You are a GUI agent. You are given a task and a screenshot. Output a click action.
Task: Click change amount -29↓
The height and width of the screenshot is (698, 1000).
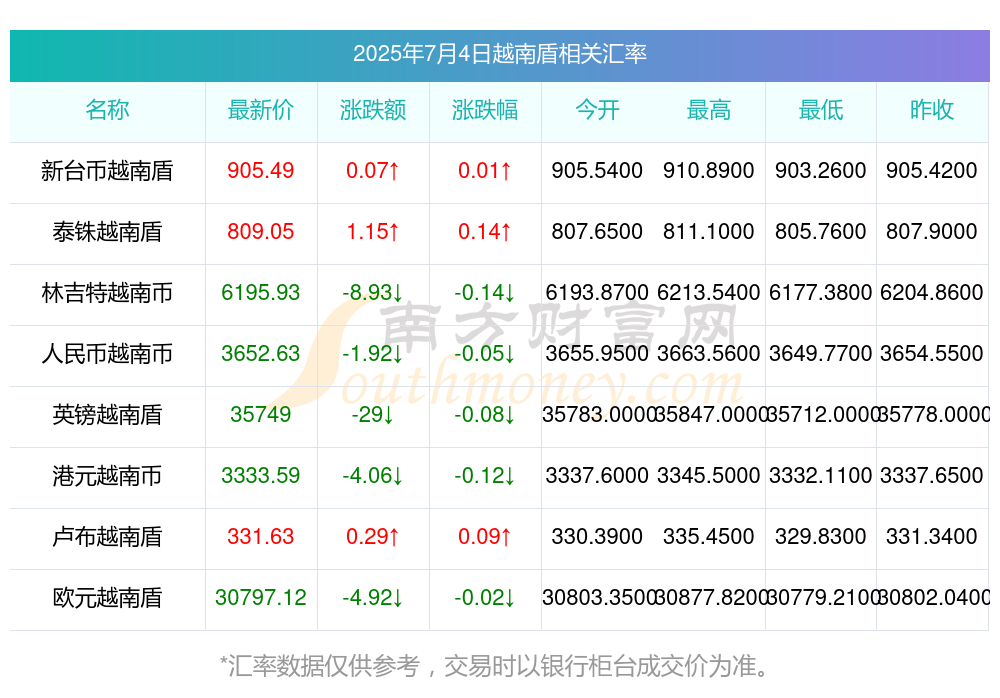pyautogui.click(x=372, y=414)
